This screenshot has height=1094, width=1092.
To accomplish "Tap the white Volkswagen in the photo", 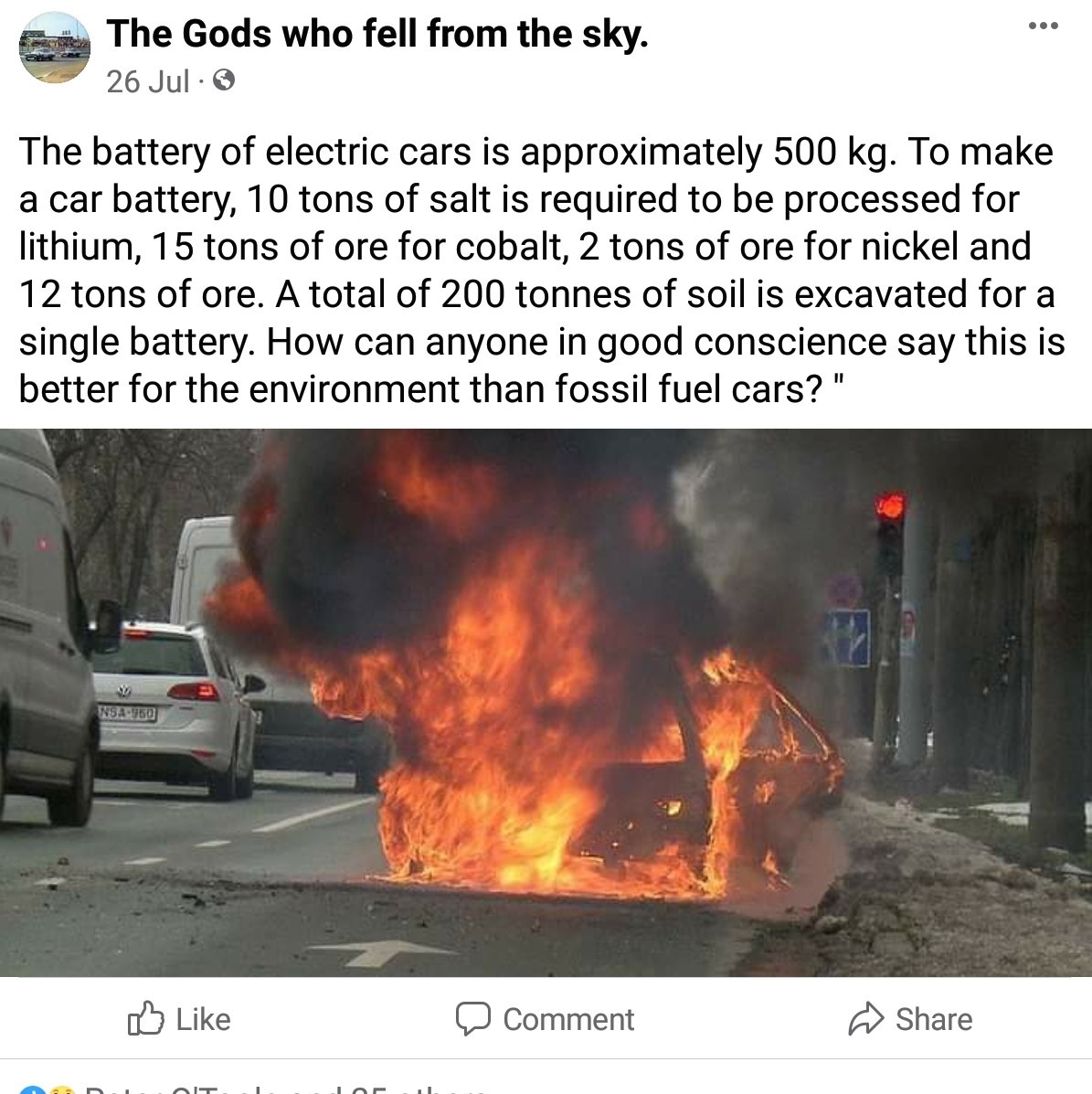I will (x=173, y=709).
